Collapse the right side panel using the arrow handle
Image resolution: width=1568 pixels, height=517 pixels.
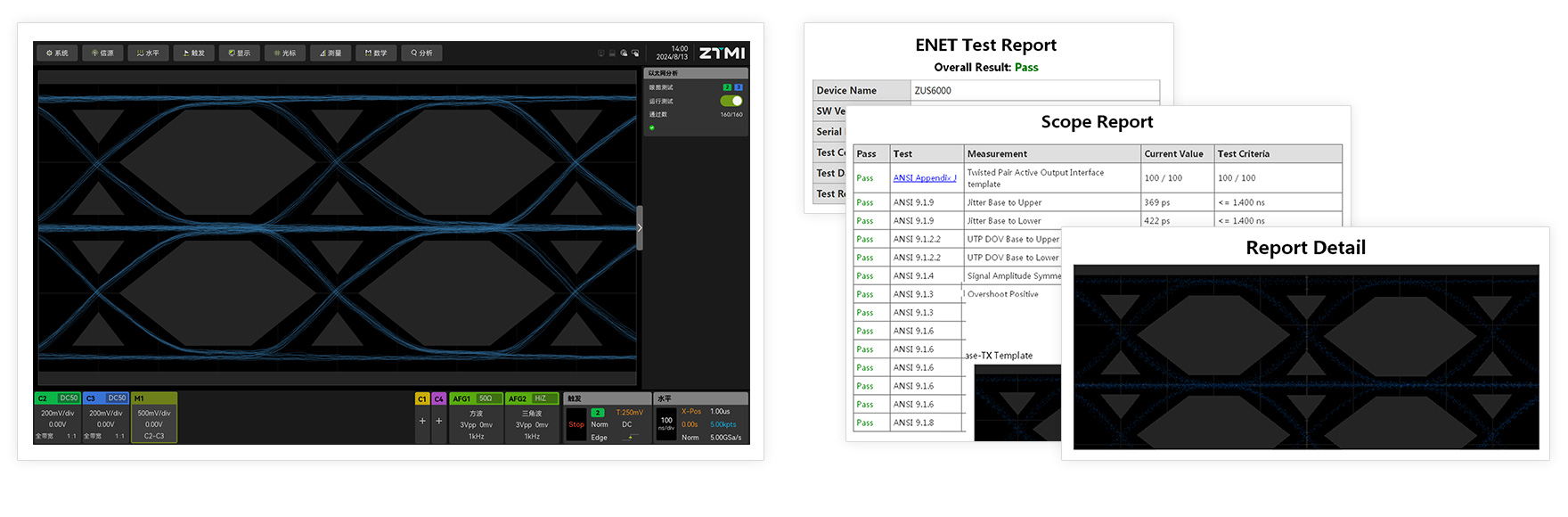(639, 227)
